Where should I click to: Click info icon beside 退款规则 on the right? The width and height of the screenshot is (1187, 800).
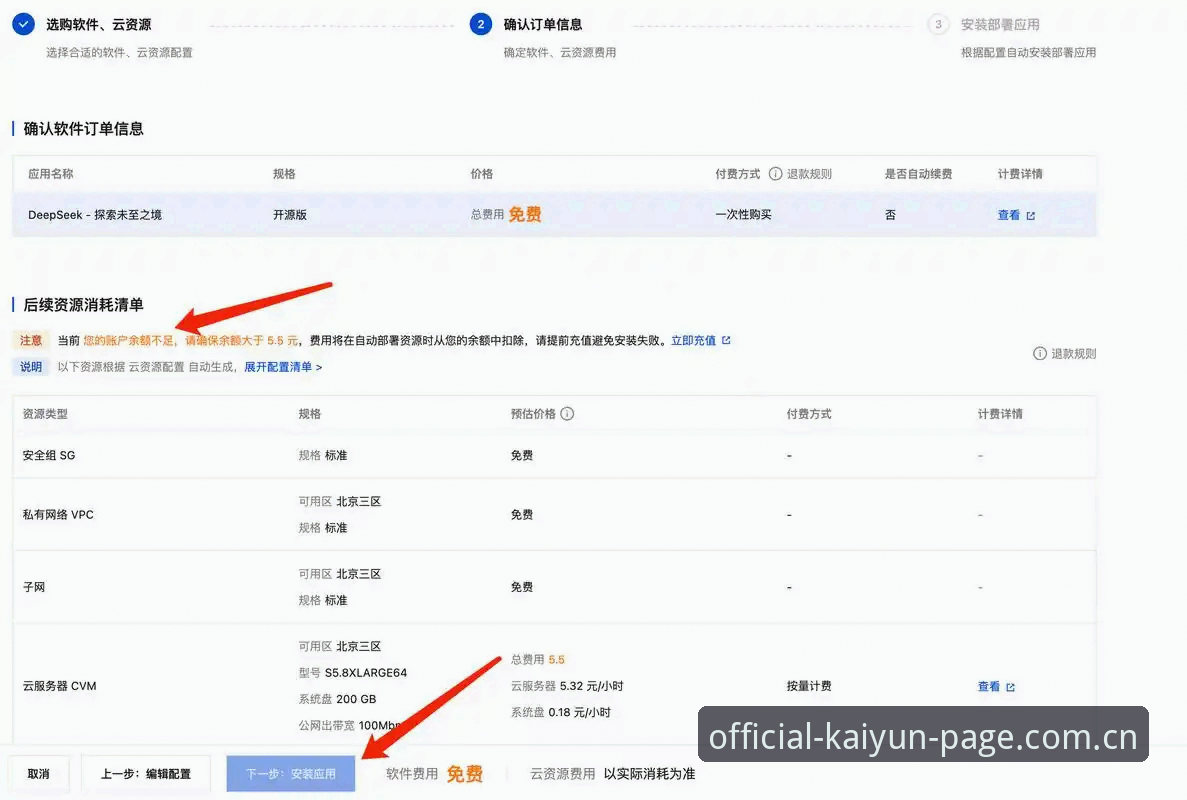point(1040,353)
